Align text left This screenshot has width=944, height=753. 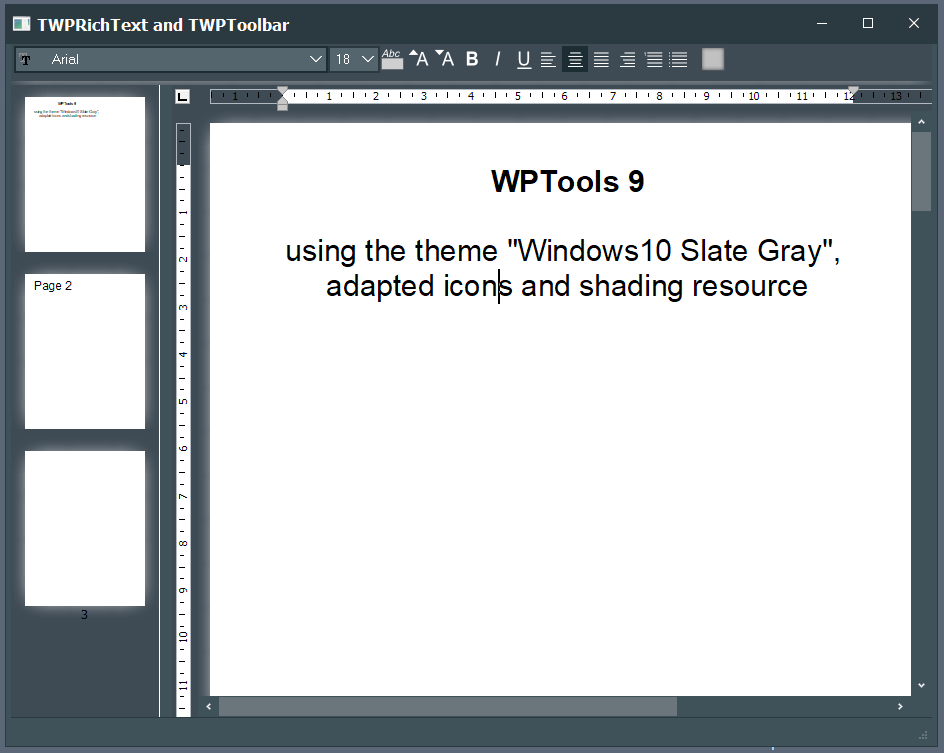pos(548,59)
